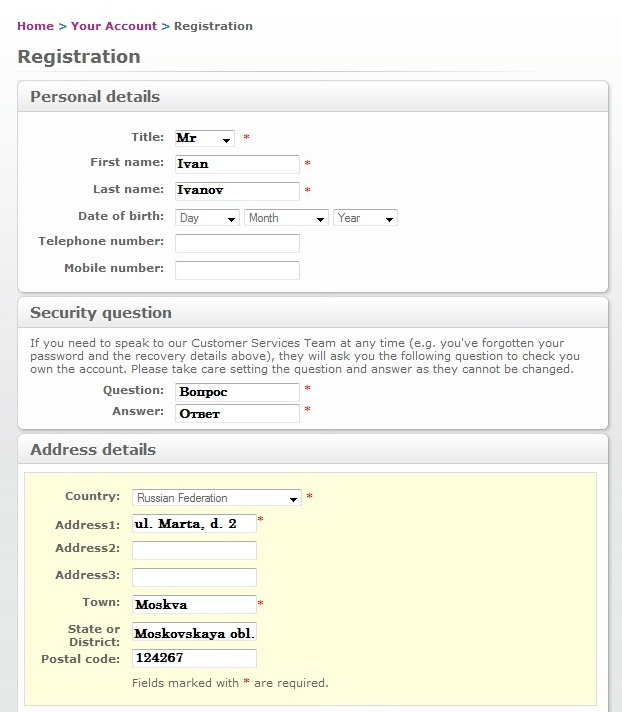Expand the Day of birth dropdown
The image size is (622, 712).
tap(207, 218)
